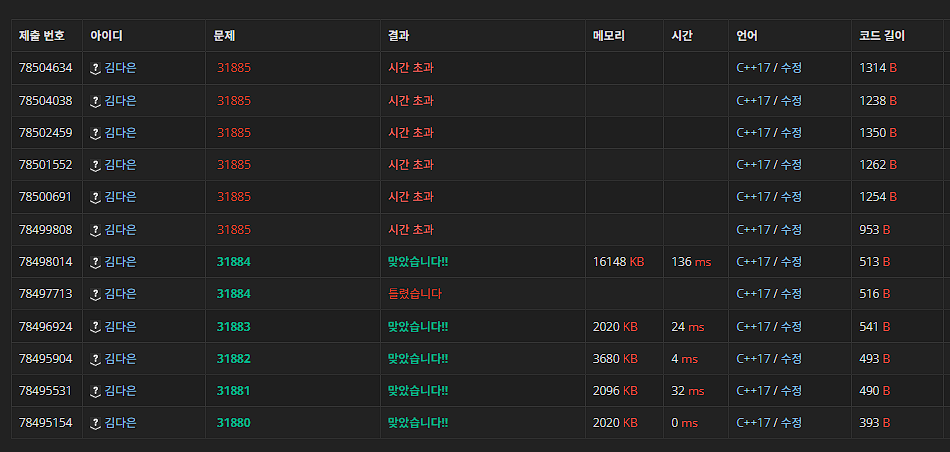Click 틀렸습니다 result in row 78497713
Viewport: 950px width, 452px height.
pyautogui.click(x=415, y=294)
